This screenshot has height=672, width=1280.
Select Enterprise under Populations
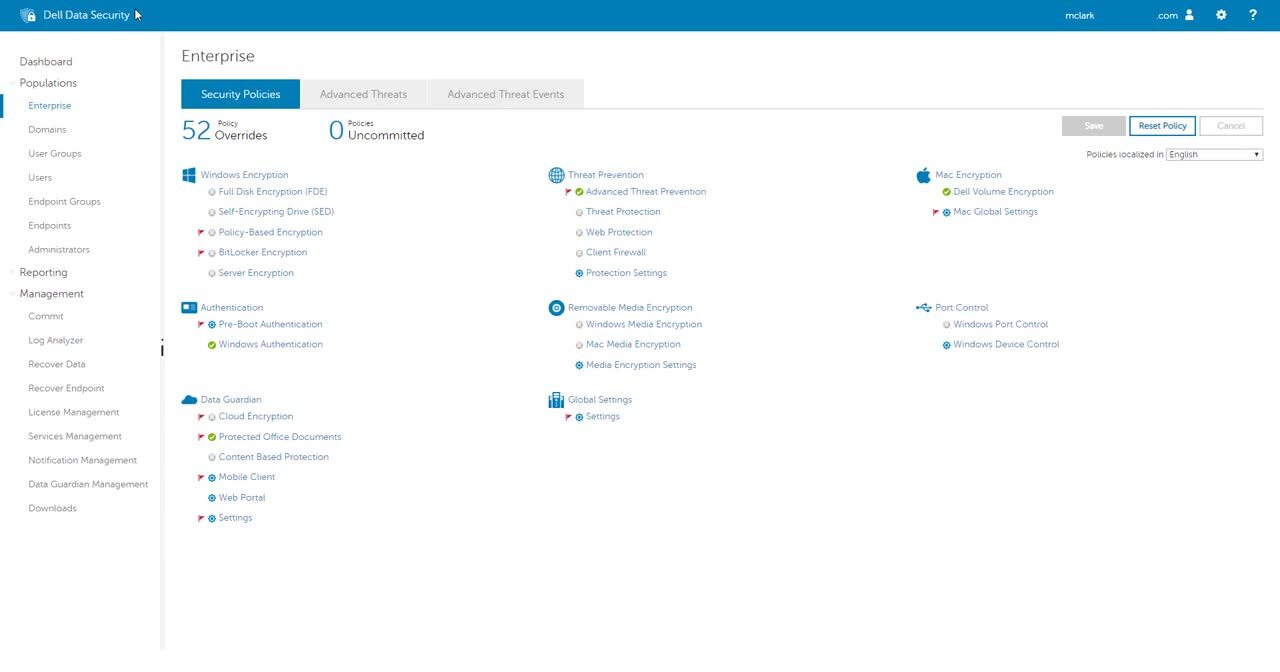[50, 106]
